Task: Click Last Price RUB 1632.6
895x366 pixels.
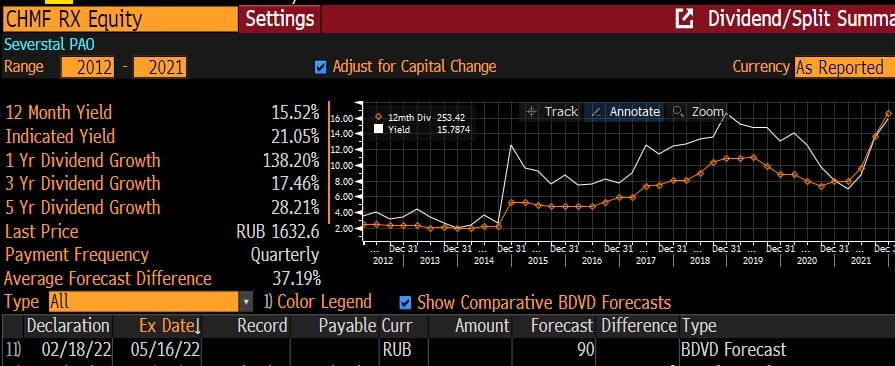Action: pos(277,231)
